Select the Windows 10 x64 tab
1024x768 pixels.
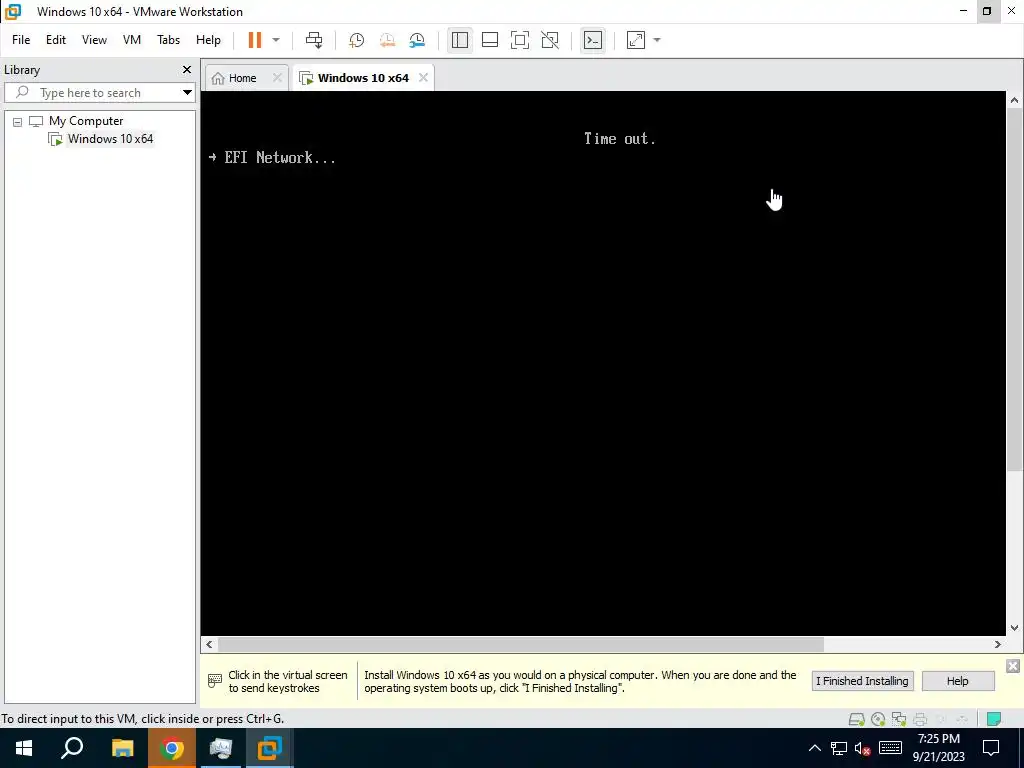pyautogui.click(x=355, y=78)
